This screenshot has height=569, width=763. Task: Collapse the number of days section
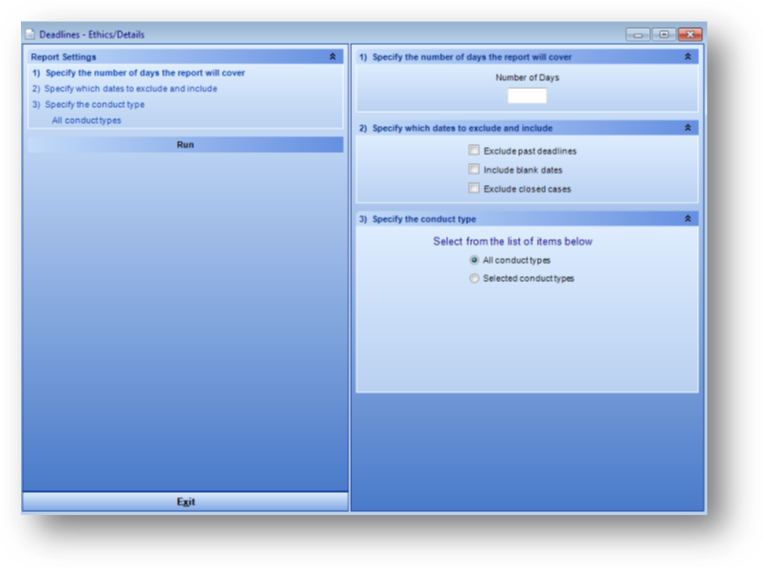[688, 57]
